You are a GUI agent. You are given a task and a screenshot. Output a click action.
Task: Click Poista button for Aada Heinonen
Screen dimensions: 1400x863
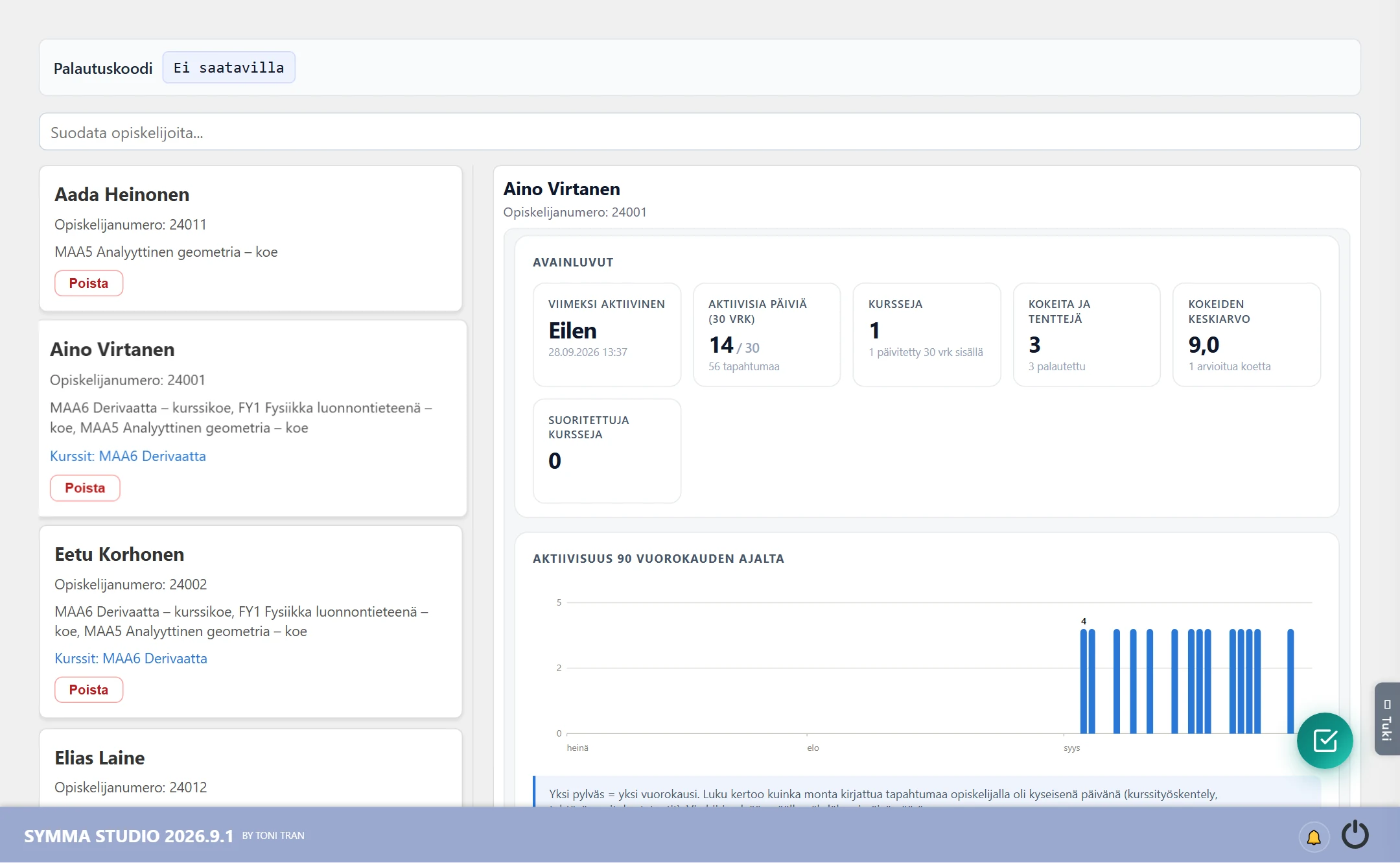tap(89, 283)
